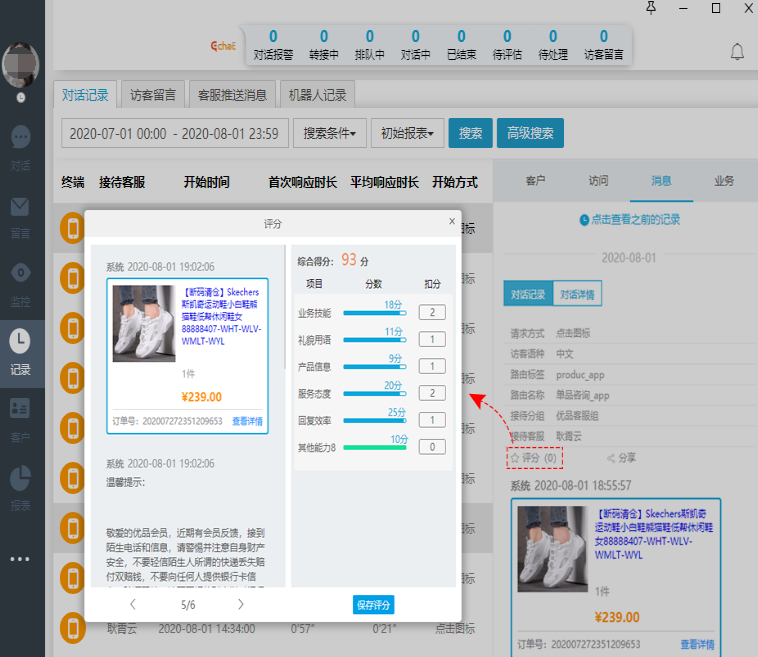This screenshot has height=657, width=758.
Task: Click the pin window icon
Action: coord(651,8)
